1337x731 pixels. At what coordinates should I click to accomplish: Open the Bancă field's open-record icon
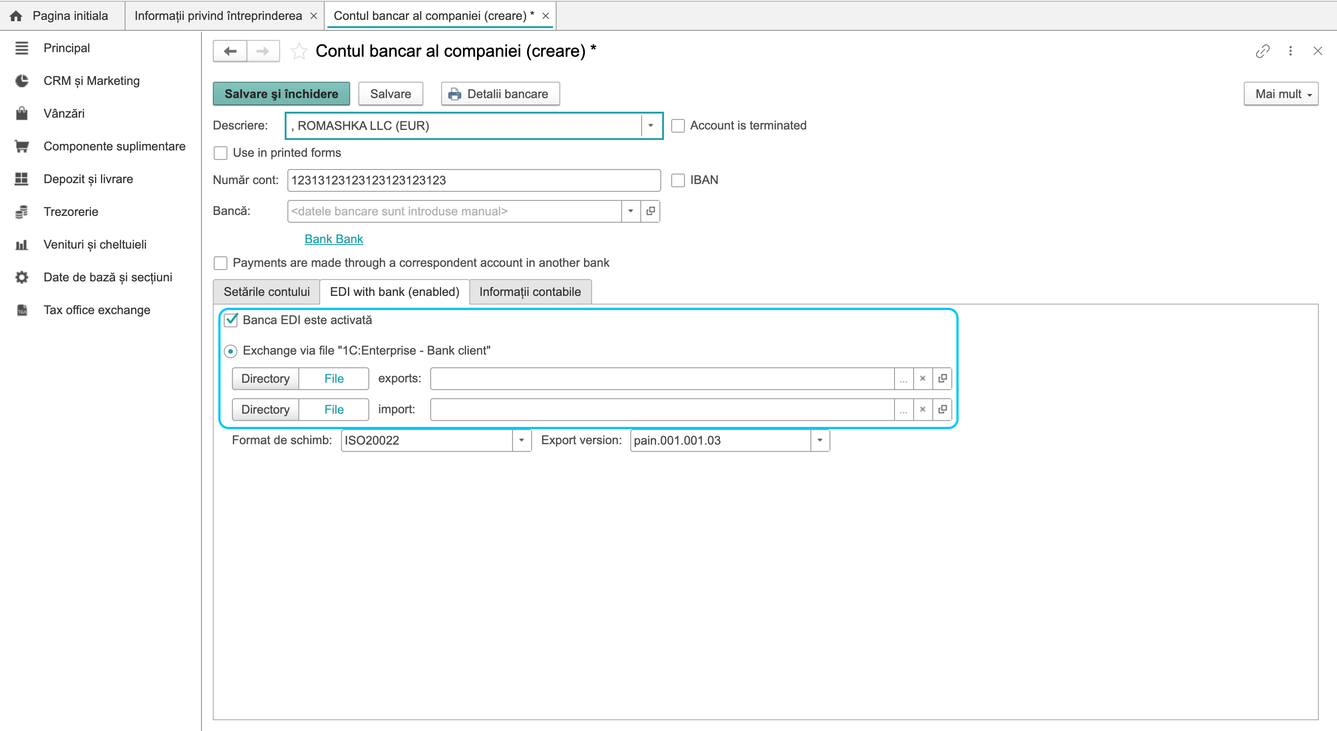click(x=651, y=211)
